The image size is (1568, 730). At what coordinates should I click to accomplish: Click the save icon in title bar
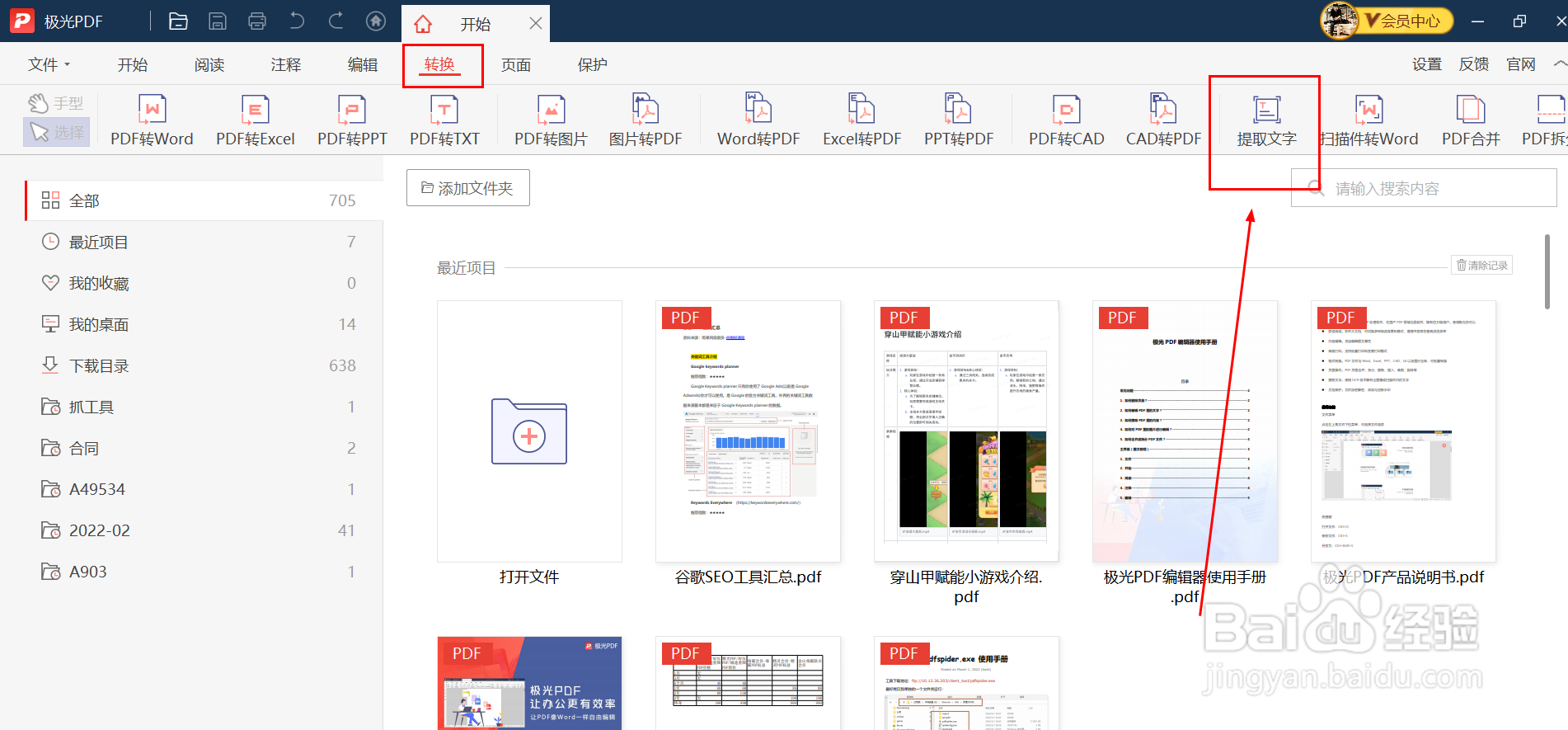point(218,21)
